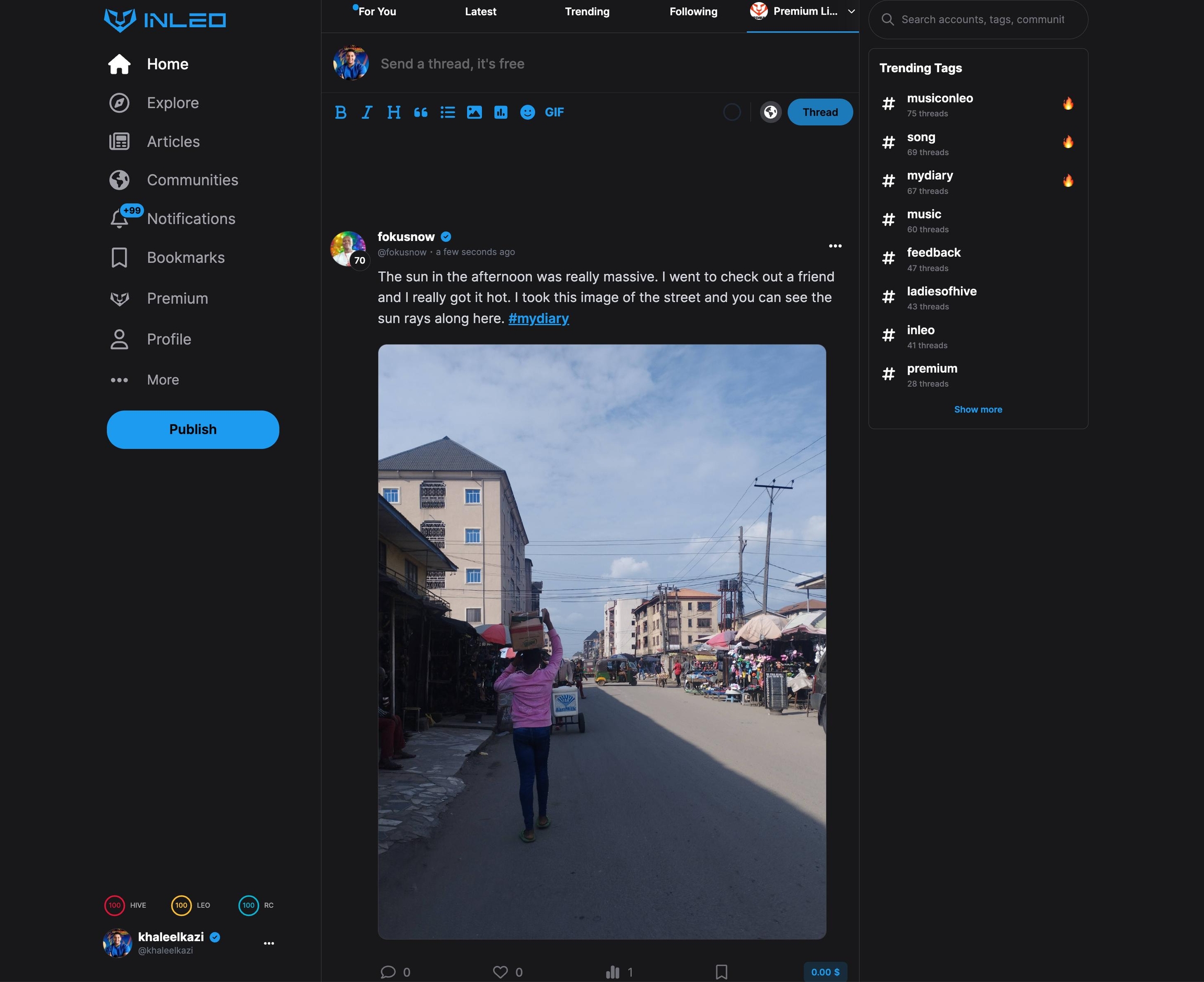Bookmark fokusnow's thread
Image resolution: width=1204 pixels, height=982 pixels.
[x=721, y=972]
